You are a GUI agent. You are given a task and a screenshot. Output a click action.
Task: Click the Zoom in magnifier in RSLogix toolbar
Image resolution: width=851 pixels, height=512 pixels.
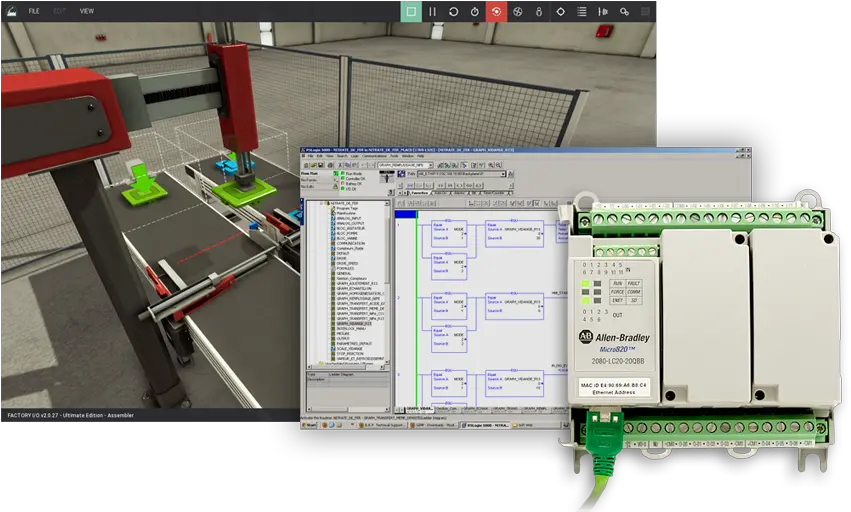[x=491, y=165]
